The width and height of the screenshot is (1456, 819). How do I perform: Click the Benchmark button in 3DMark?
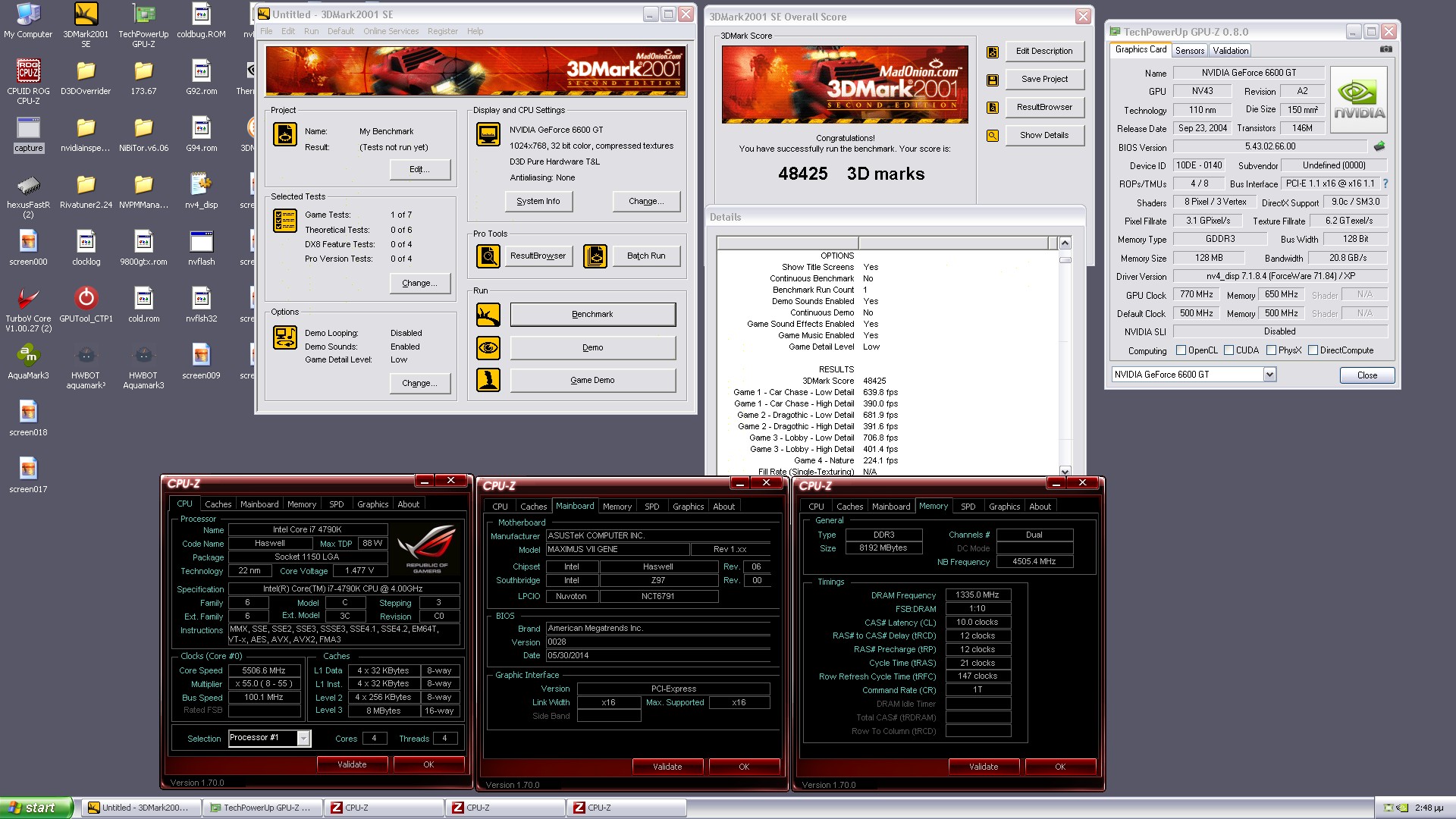coord(592,315)
